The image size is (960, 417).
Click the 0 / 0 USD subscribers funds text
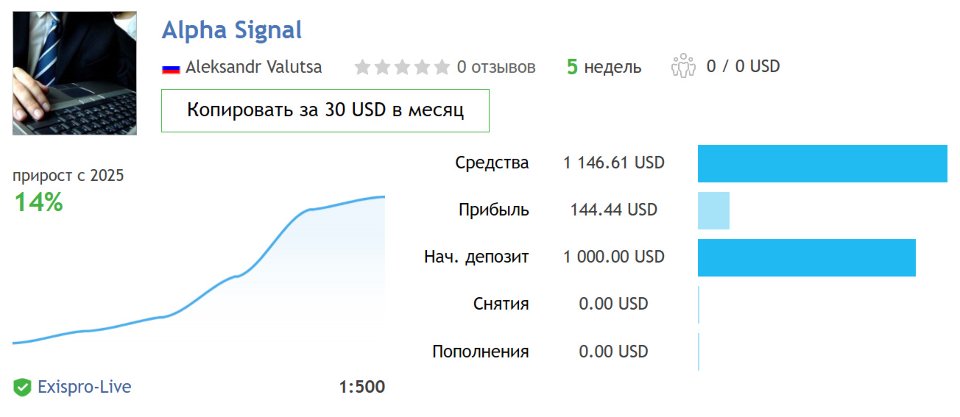click(742, 67)
